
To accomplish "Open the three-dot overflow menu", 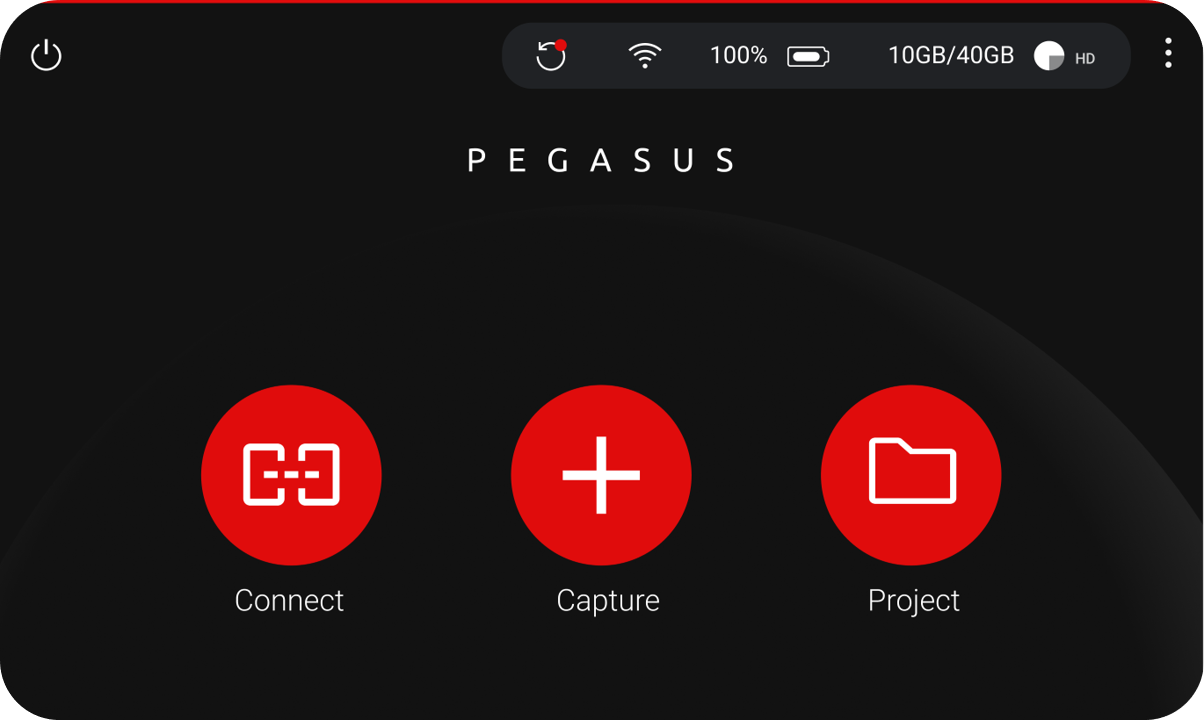I will click(x=1168, y=53).
